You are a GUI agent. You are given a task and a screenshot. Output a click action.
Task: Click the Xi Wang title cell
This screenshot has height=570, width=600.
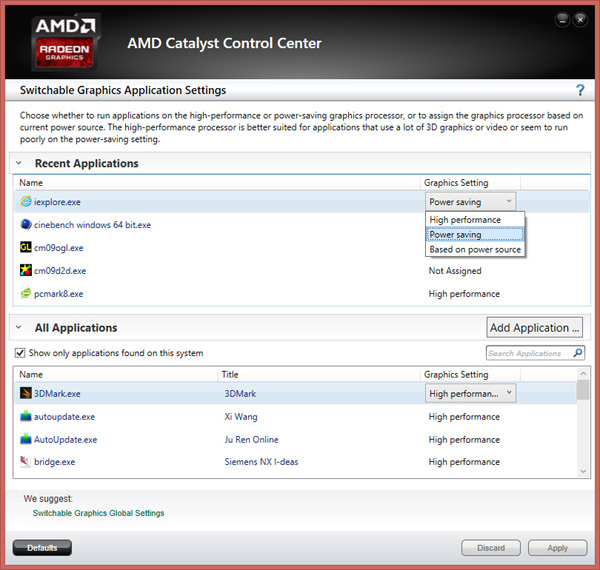tap(241, 417)
